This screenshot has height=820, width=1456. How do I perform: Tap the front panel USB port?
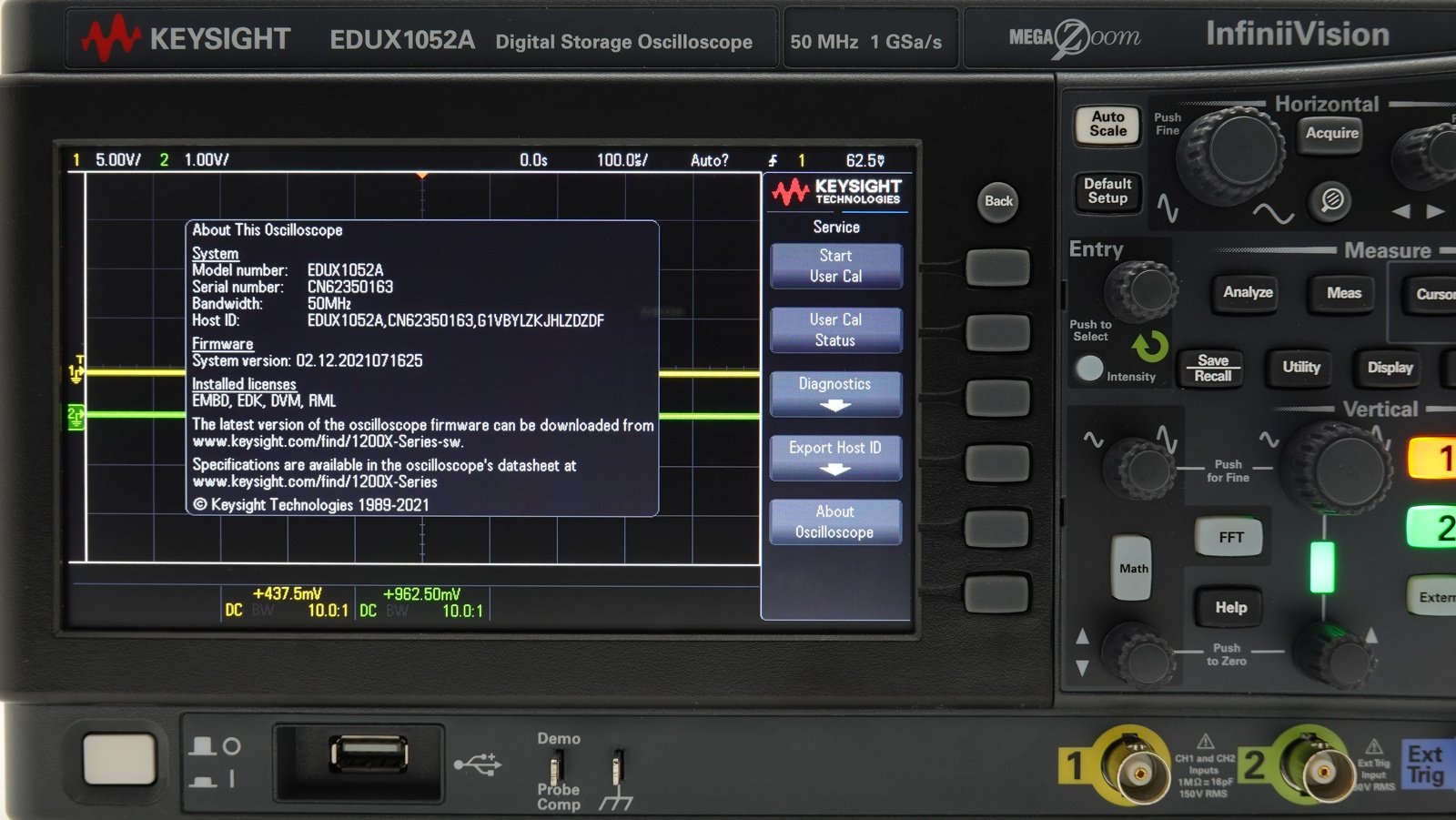369,755
